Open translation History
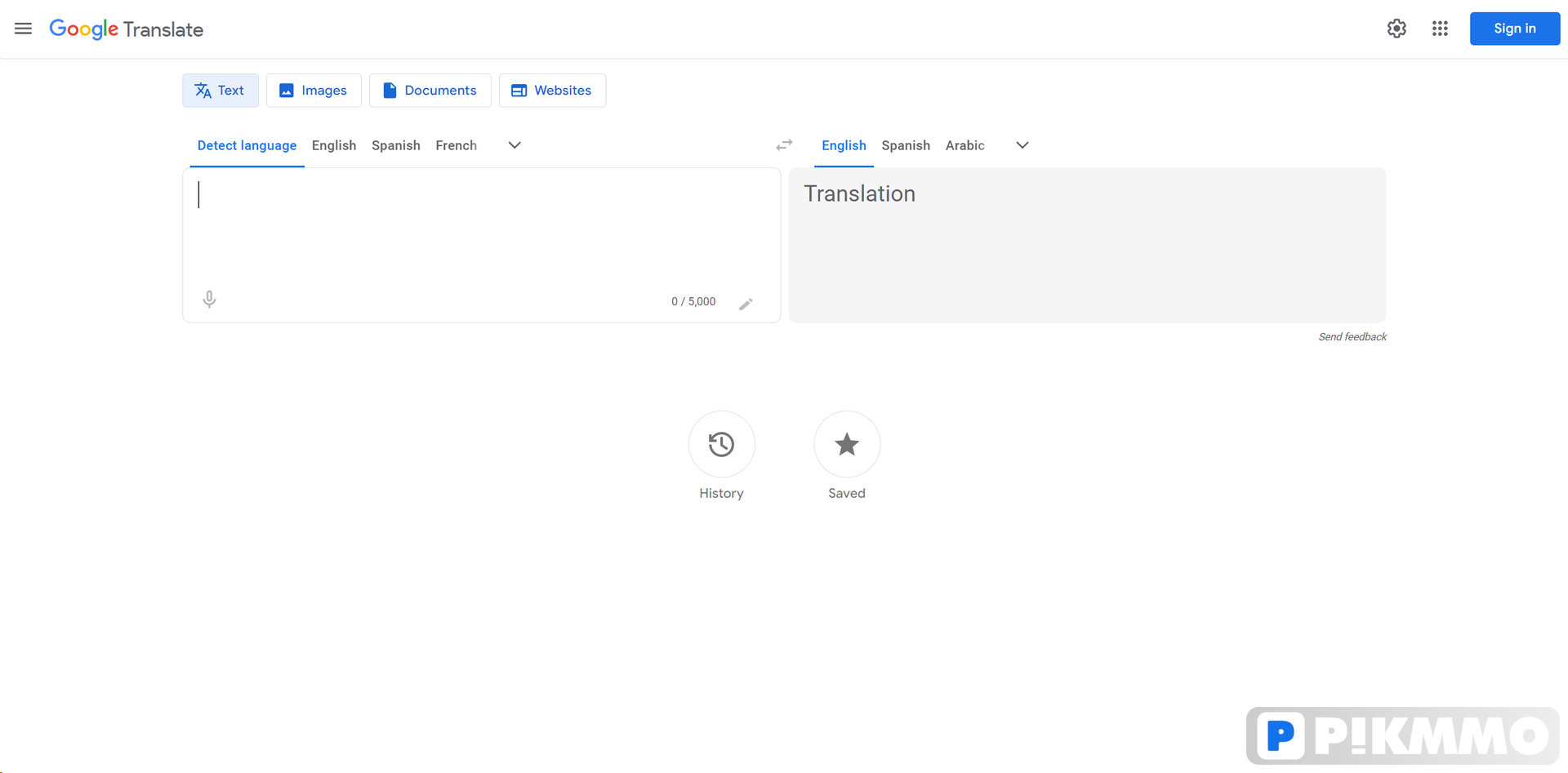 click(721, 444)
